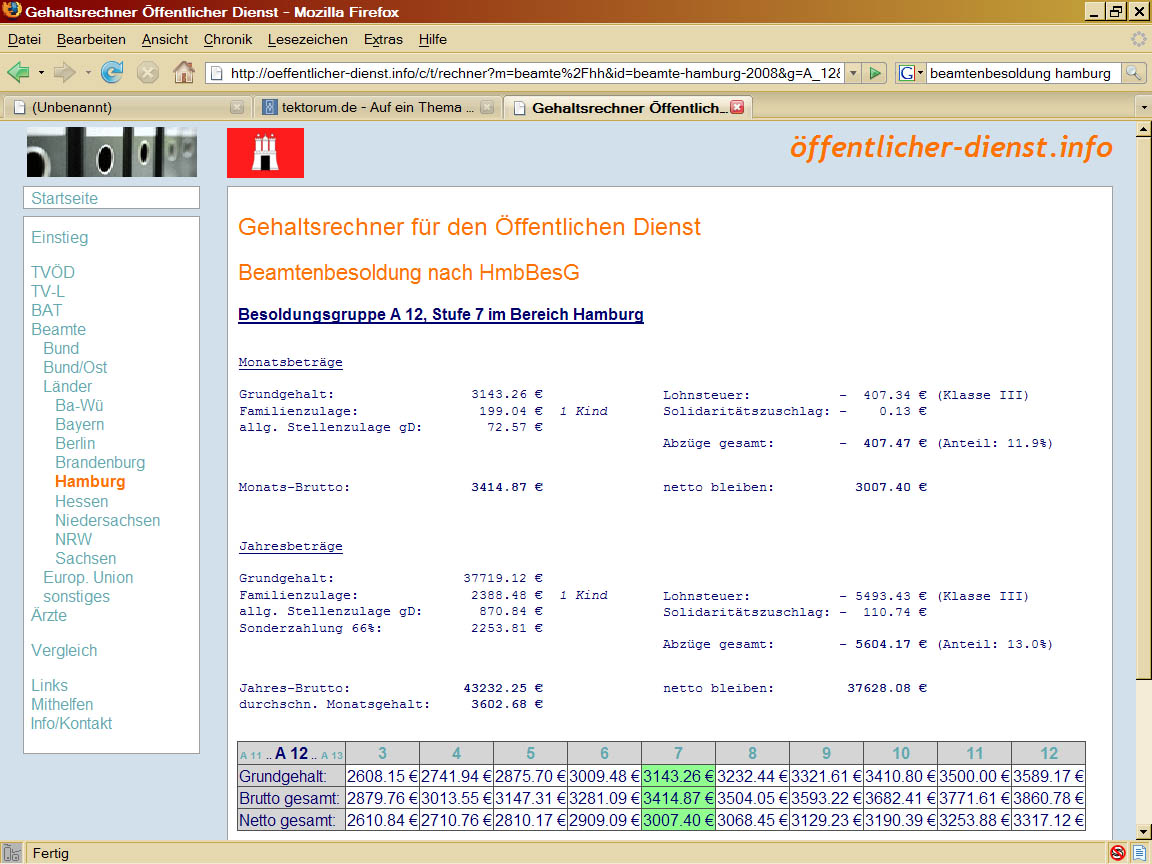This screenshot has width=1152, height=864.
Task: Reload the page with the refresh icon
Action: [112, 73]
